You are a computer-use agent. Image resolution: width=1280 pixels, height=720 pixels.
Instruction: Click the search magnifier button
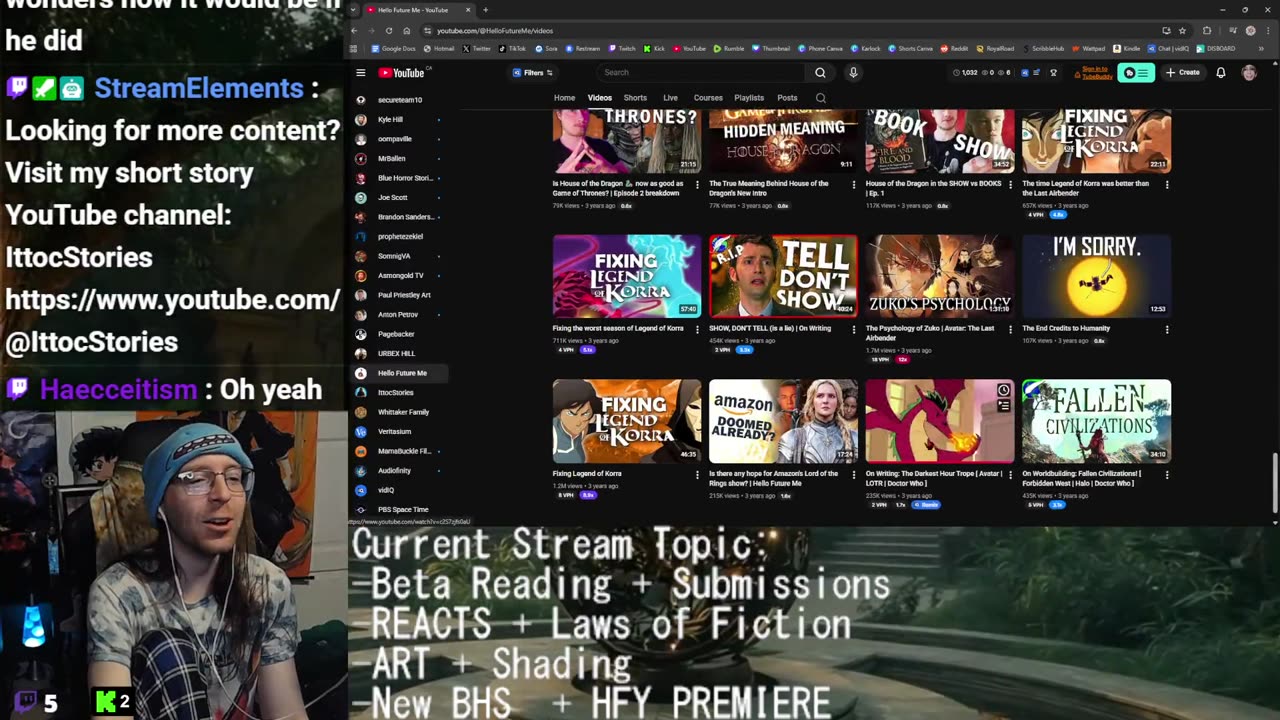[x=820, y=73]
